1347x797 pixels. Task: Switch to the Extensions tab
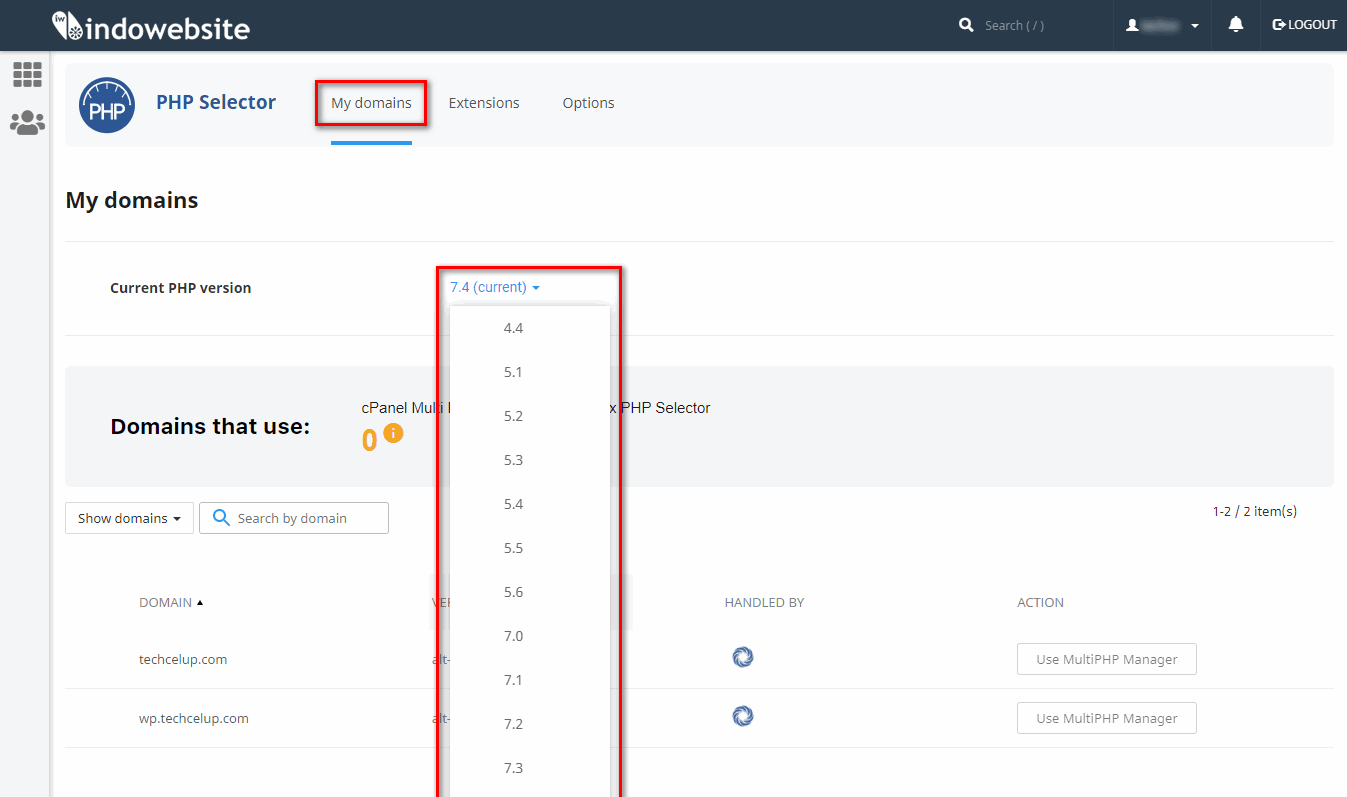[x=484, y=103]
